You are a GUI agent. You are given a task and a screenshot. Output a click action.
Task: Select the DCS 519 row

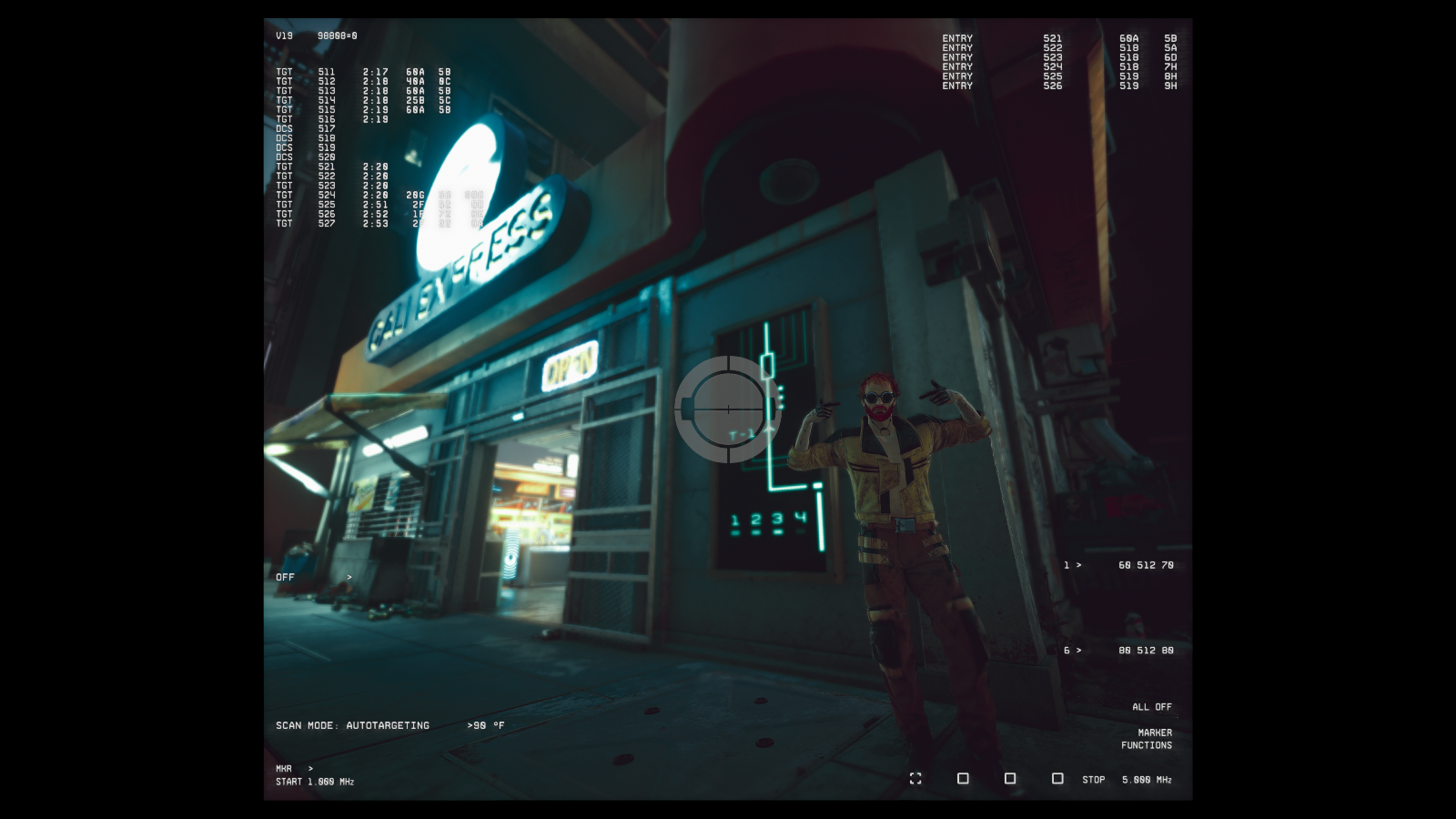point(306,147)
